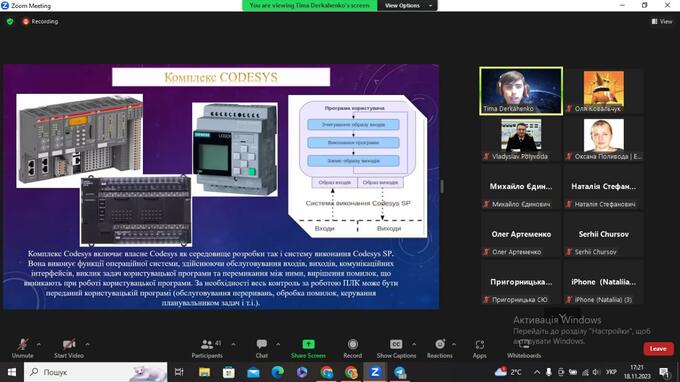Toggle Start Video camera button
The height and width of the screenshot is (382, 680).
(69, 344)
